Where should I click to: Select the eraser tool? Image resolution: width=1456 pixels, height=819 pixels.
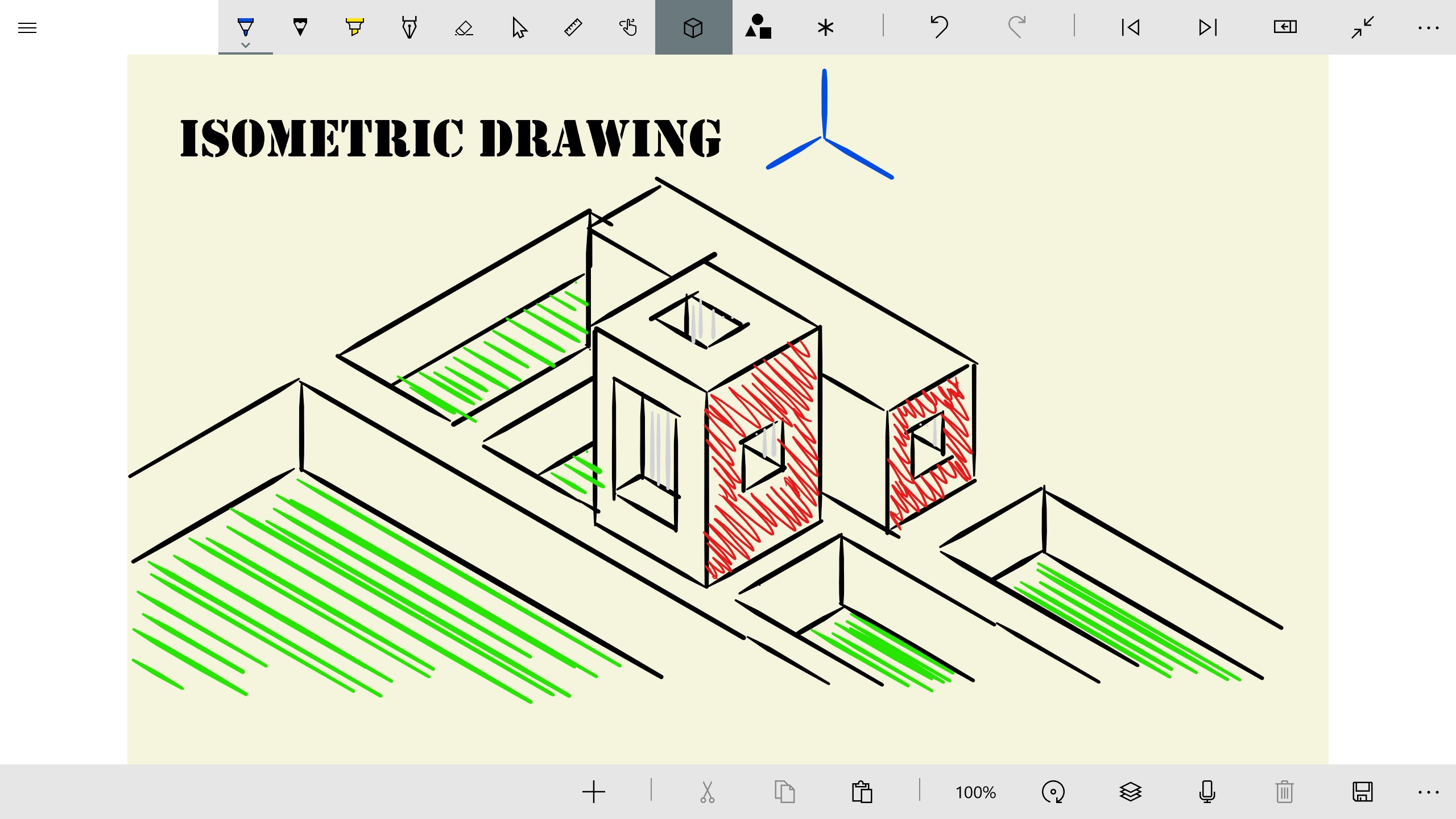pyautogui.click(x=464, y=27)
